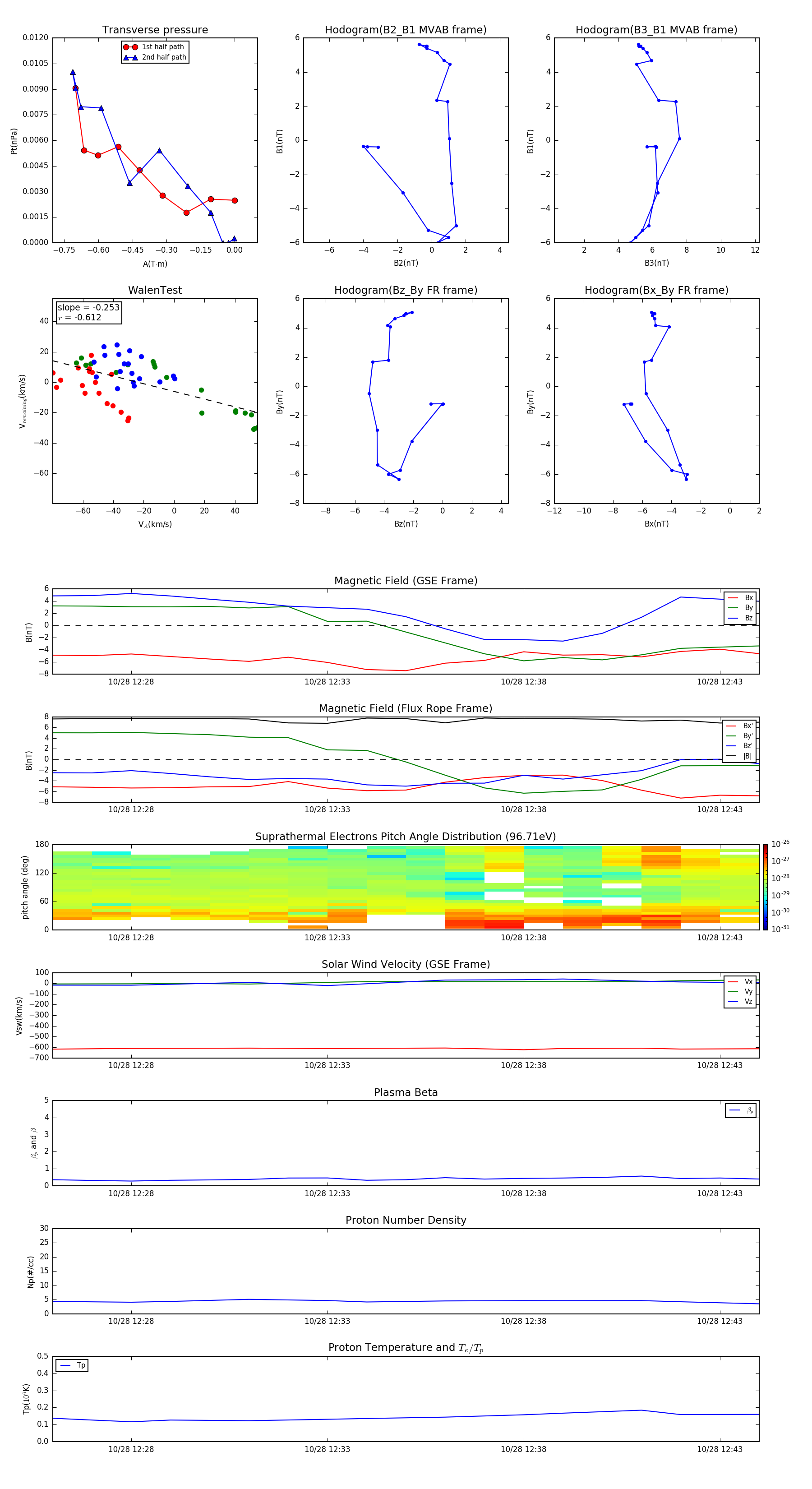Click the "pitch angle (deg)" axis label

click(x=25, y=887)
